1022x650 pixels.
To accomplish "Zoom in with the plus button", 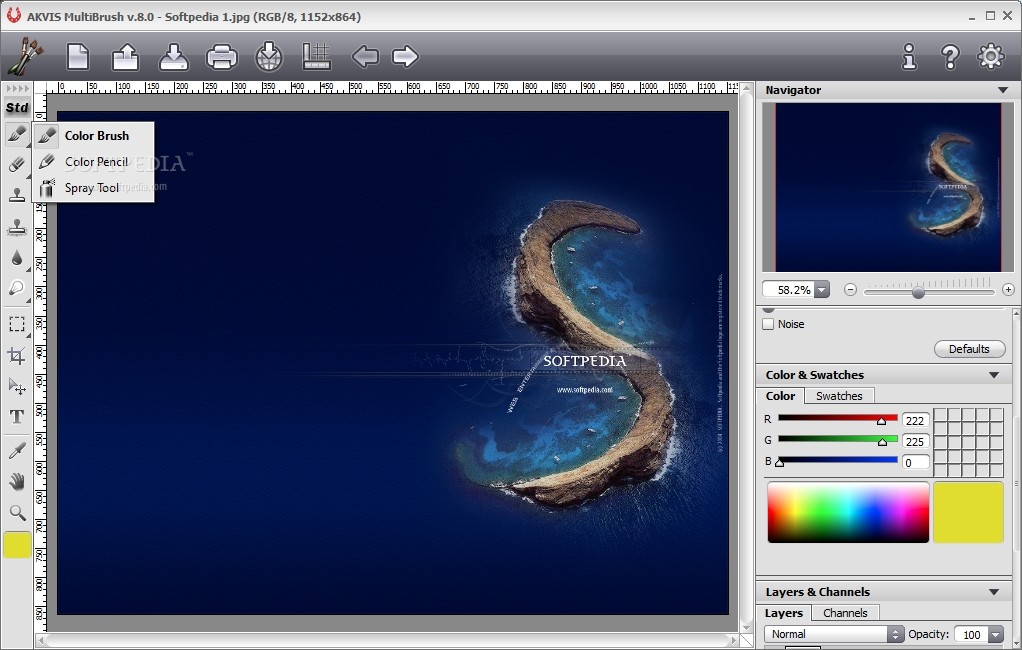I will point(1008,289).
